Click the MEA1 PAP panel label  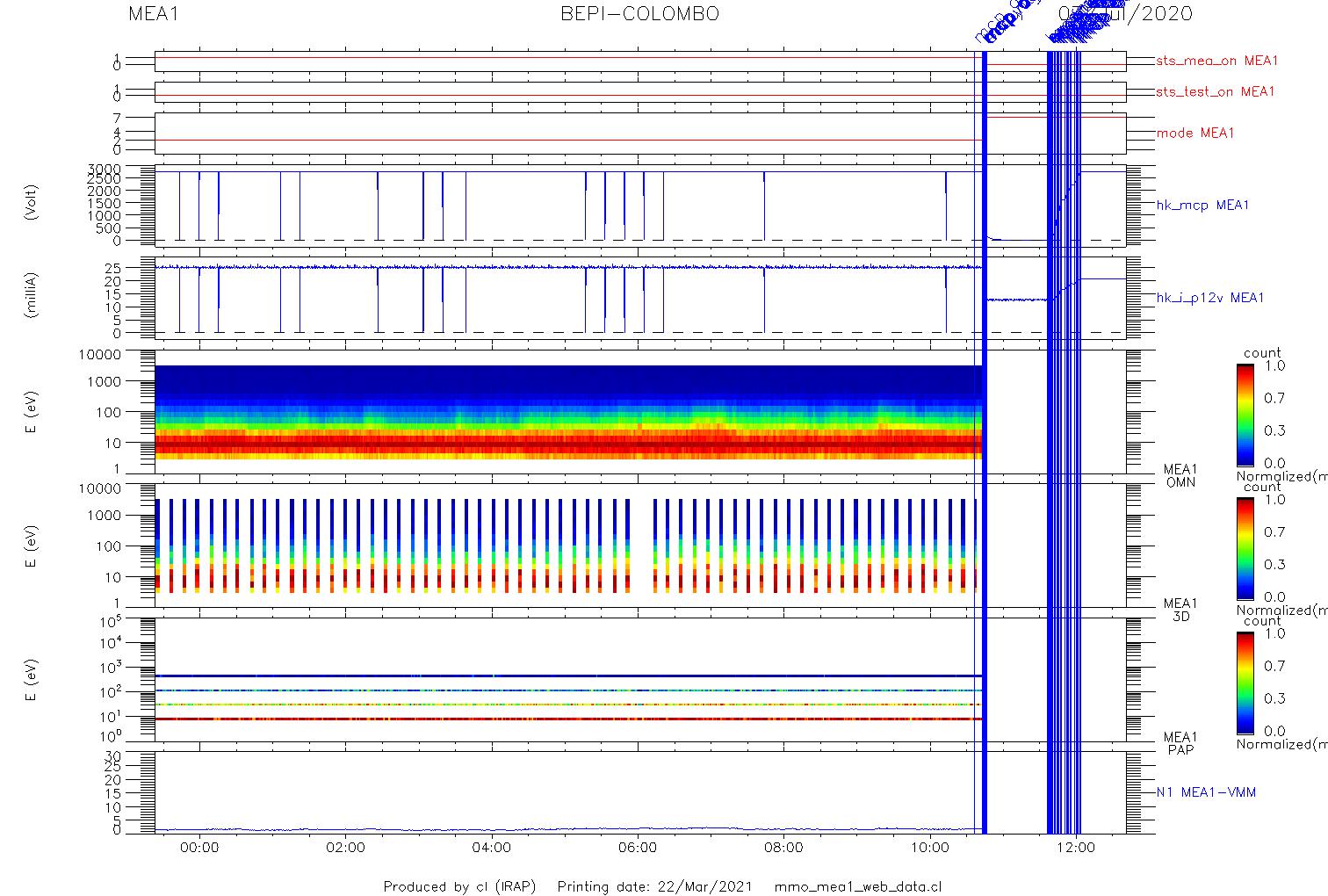(x=1180, y=743)
